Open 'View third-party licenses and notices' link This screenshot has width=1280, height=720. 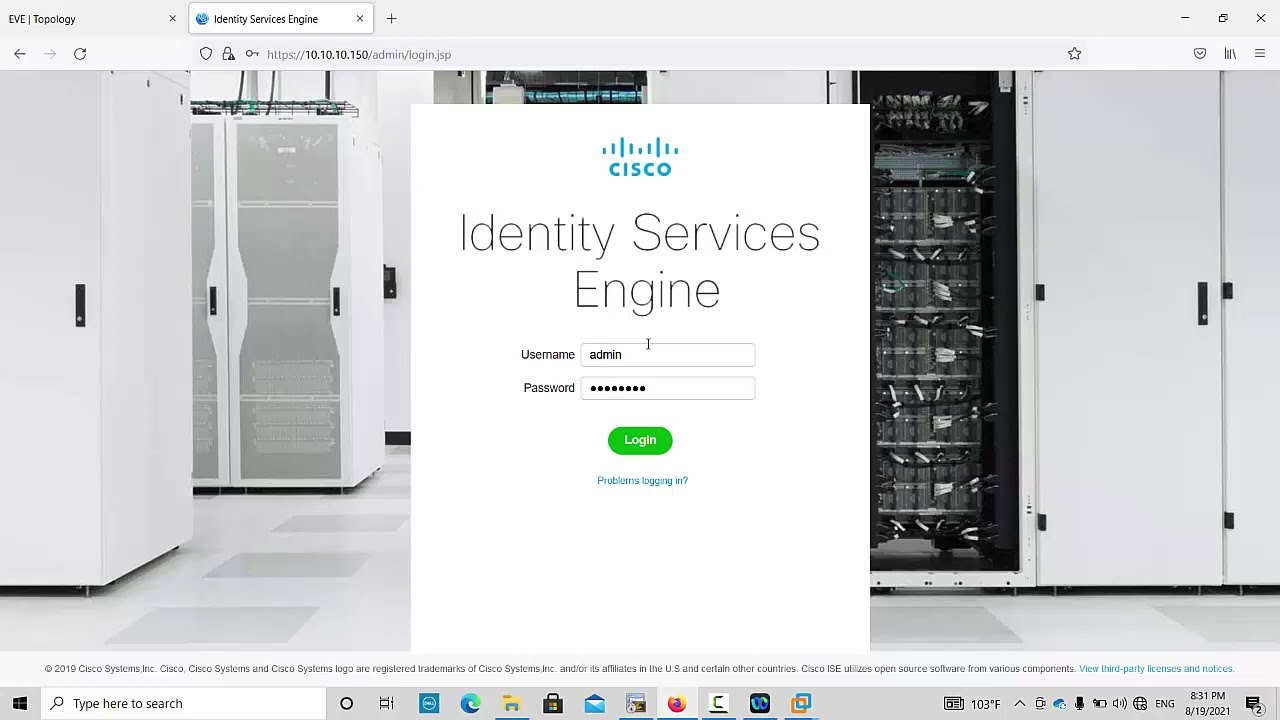click(x=1156, y=669)
